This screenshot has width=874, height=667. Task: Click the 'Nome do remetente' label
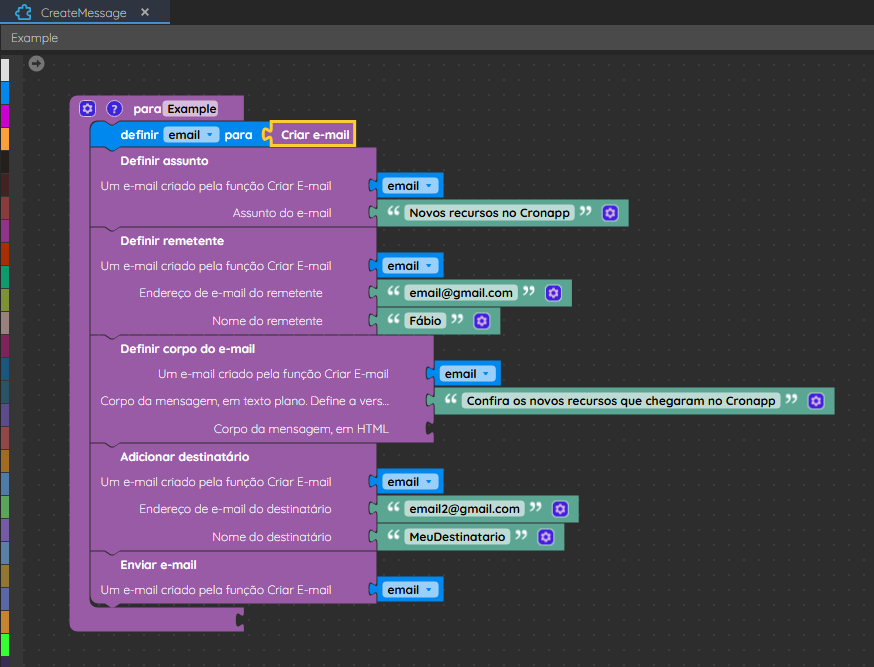[267, 321]
